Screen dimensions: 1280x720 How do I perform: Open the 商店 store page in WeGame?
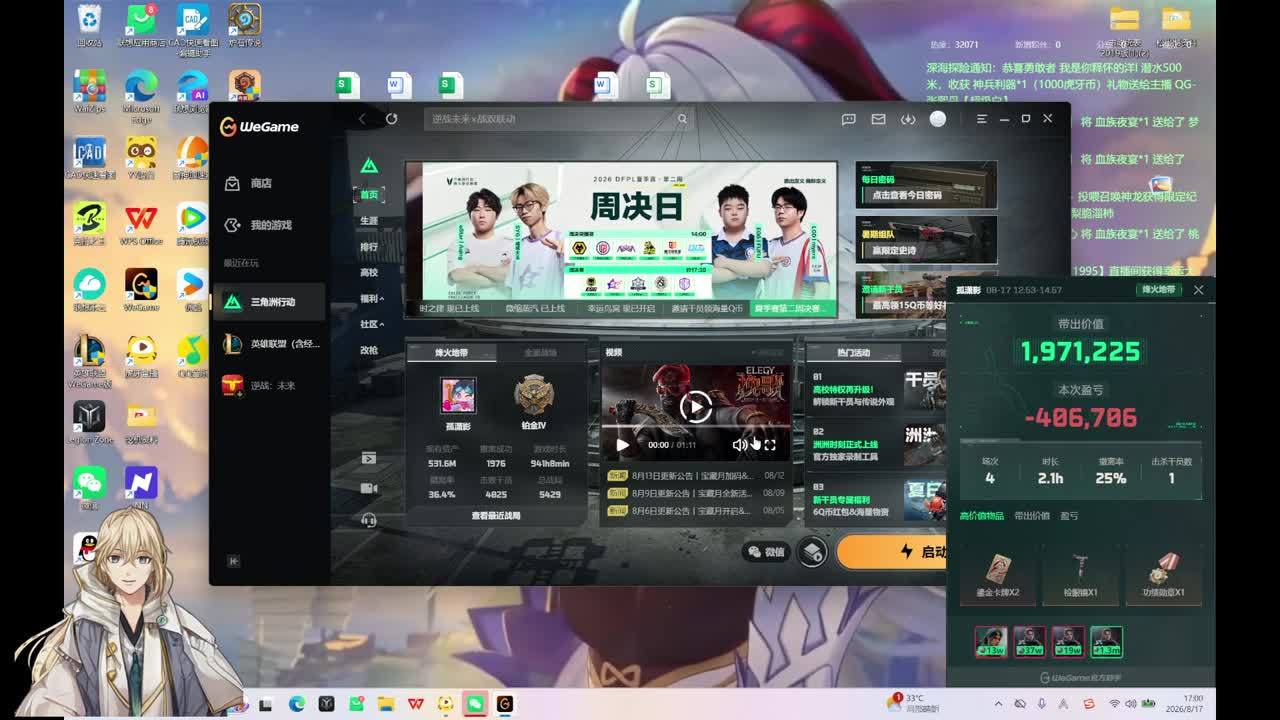tap(249, 183)
